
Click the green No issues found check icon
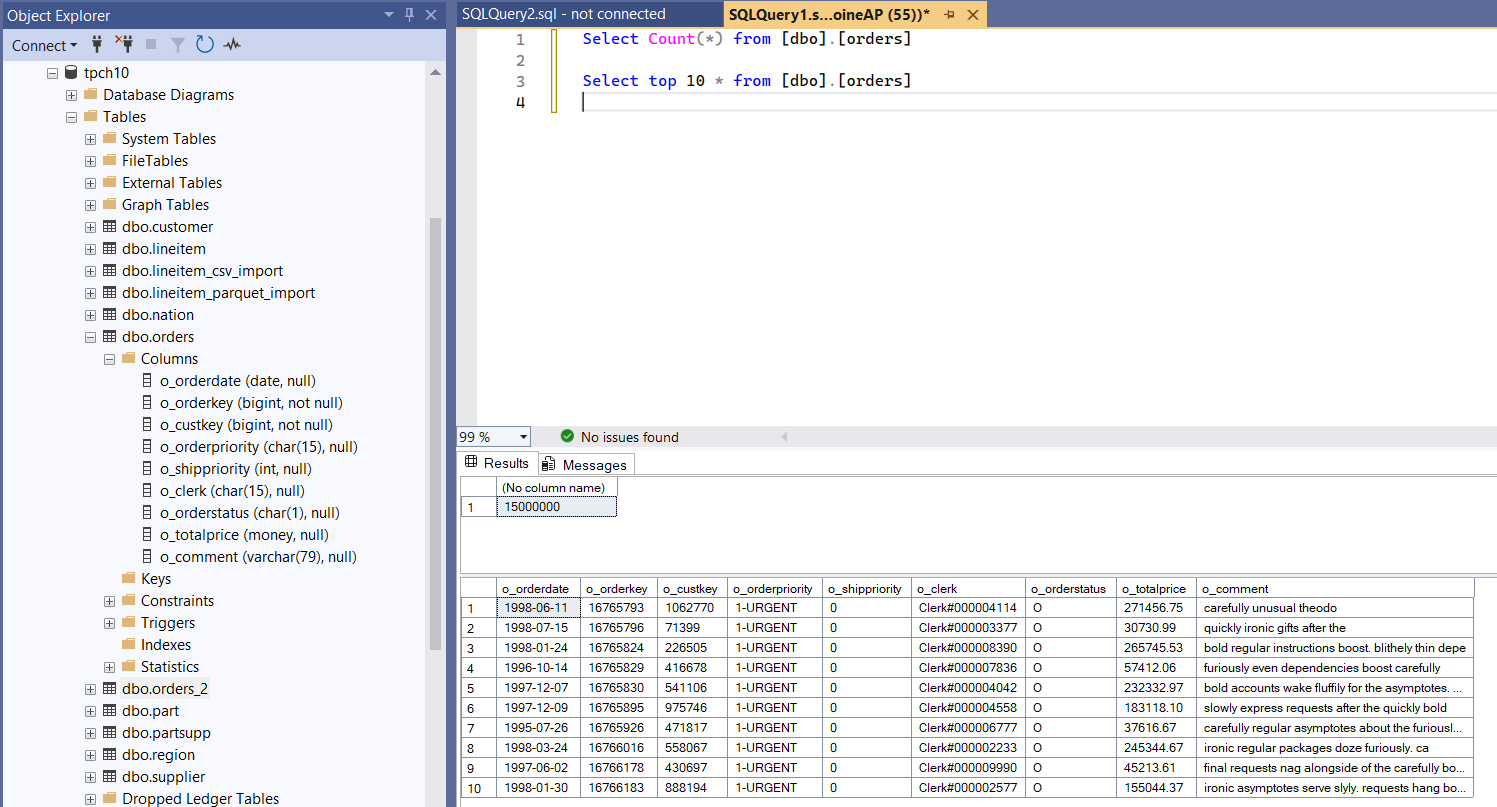point(568,437)
